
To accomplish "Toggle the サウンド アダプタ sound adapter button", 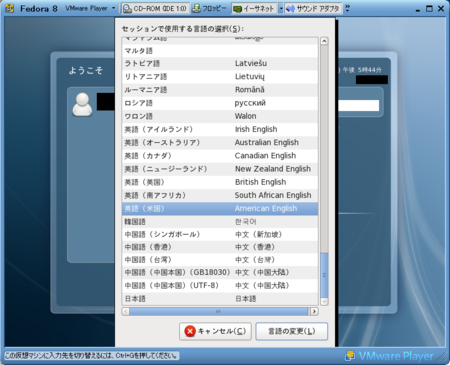I will (x=314, y=8).
